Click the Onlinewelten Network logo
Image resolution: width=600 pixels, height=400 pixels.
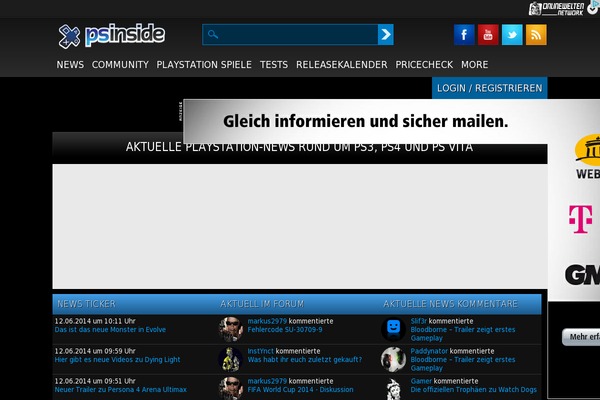pyautogui.click(x=556, y=8)
